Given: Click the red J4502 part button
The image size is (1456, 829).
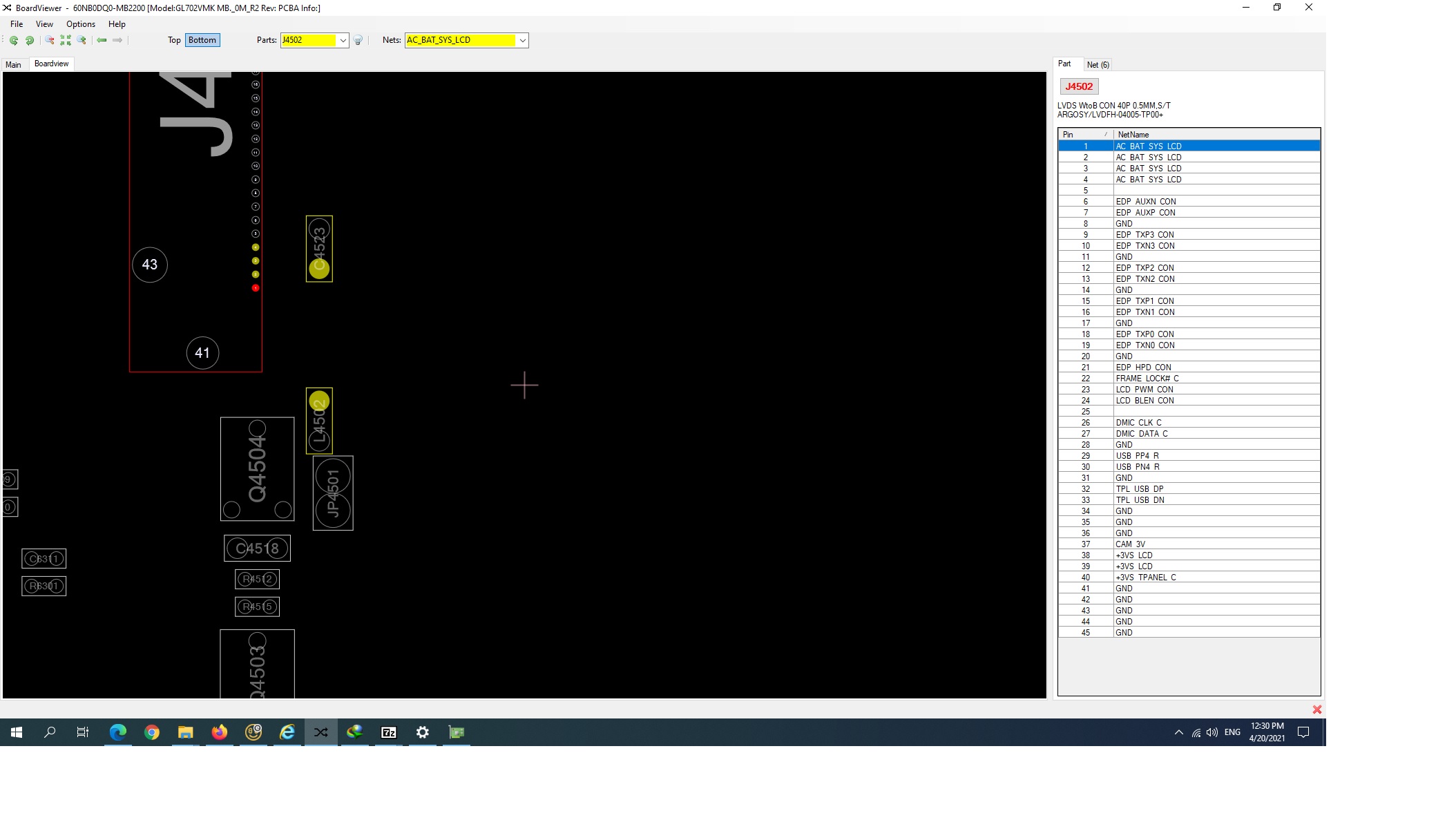Looking at the screenshot, I should [x=1079, y=86].
